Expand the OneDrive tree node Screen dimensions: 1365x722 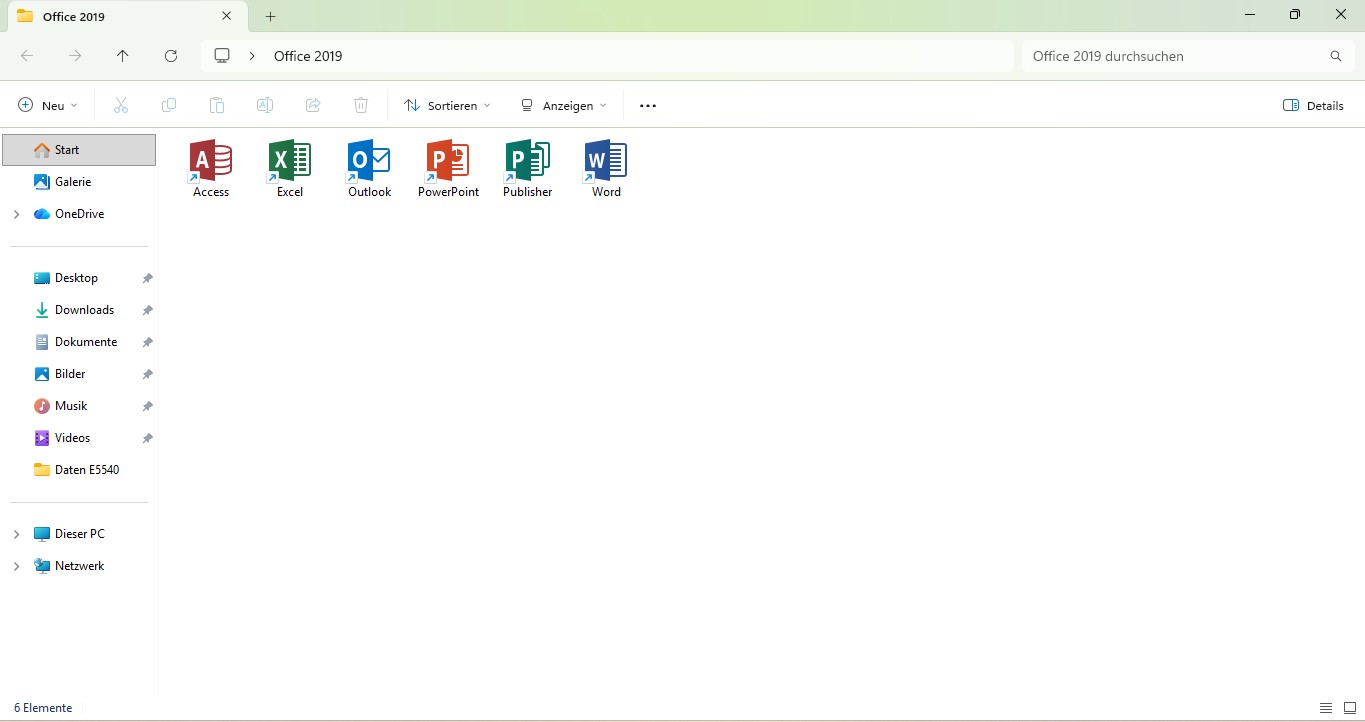[16, 214]
